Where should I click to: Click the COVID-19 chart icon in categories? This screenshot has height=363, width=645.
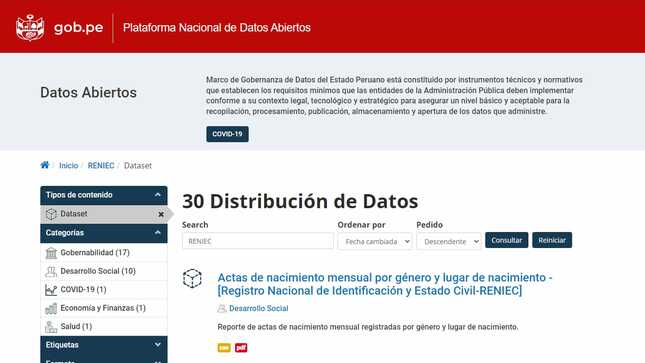tap(51, 290)
